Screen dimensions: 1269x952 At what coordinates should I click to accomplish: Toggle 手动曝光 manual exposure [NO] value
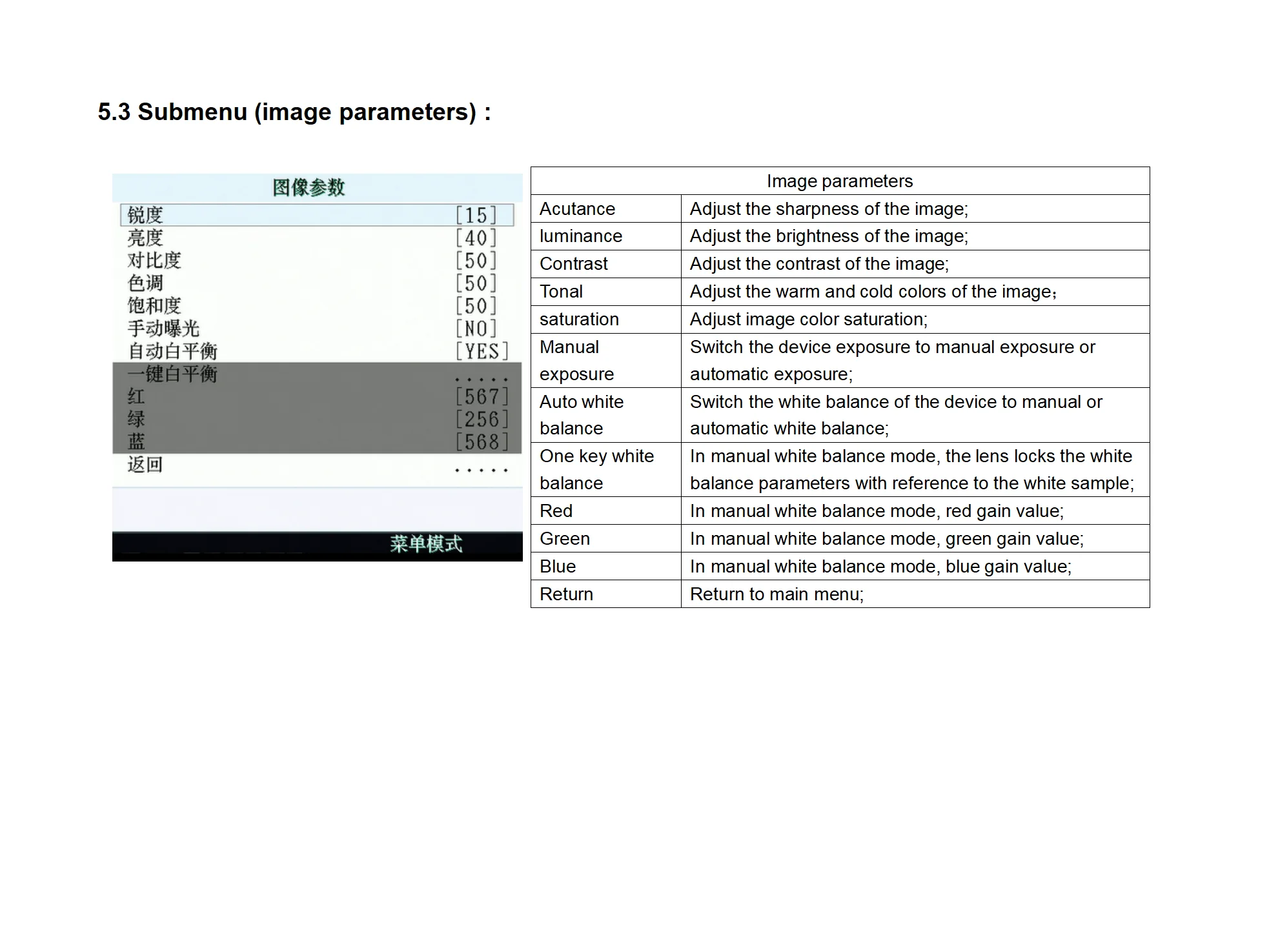(476, 329)
